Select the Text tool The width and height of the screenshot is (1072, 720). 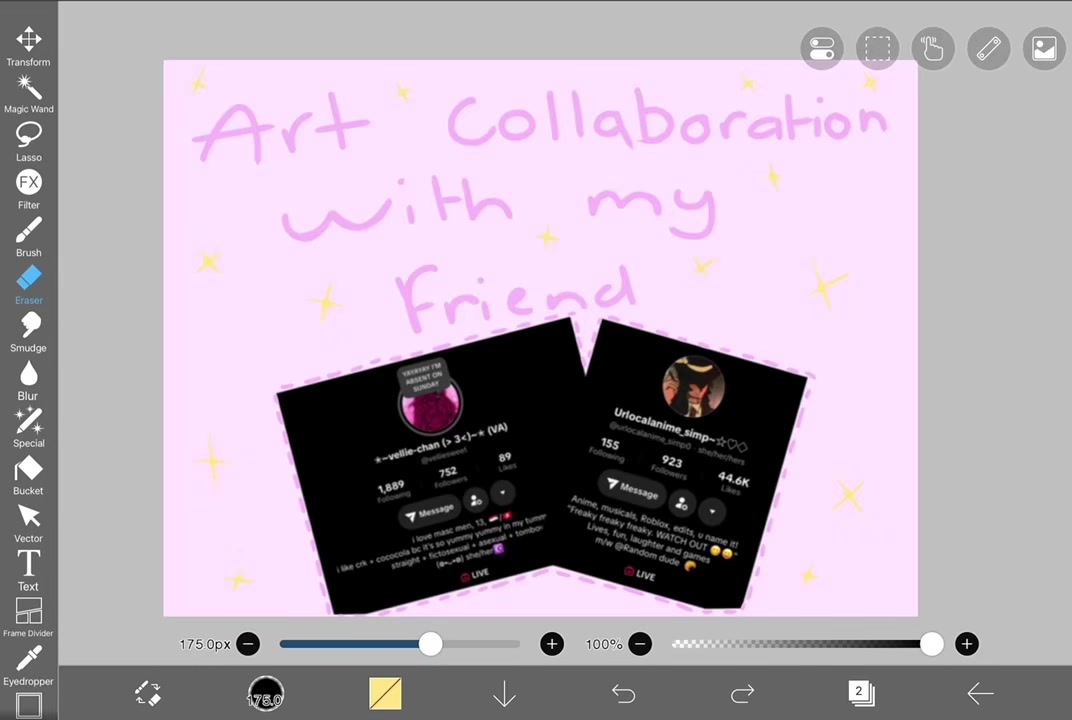[x=28, y=571]
